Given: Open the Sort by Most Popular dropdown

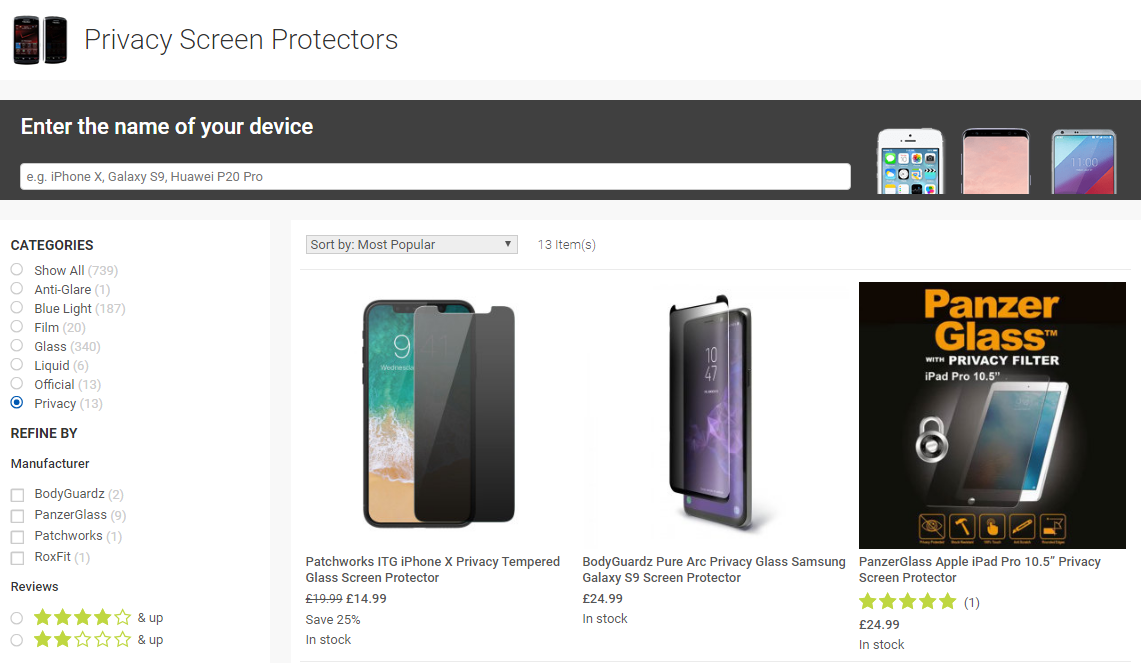Looking at the screenshot, I should point(411,244).
